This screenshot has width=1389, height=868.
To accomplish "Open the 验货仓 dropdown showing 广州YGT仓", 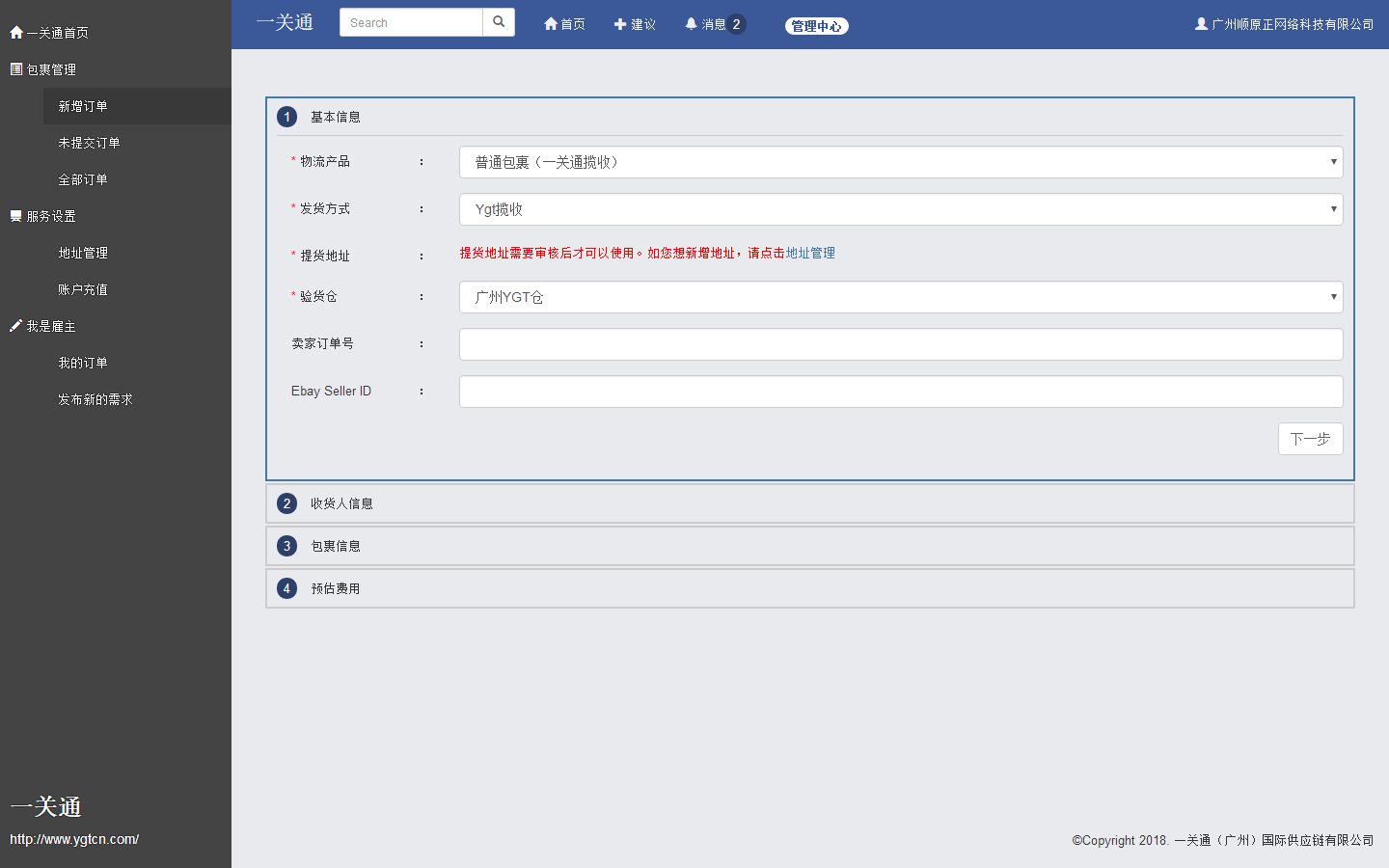I will 901,297.
